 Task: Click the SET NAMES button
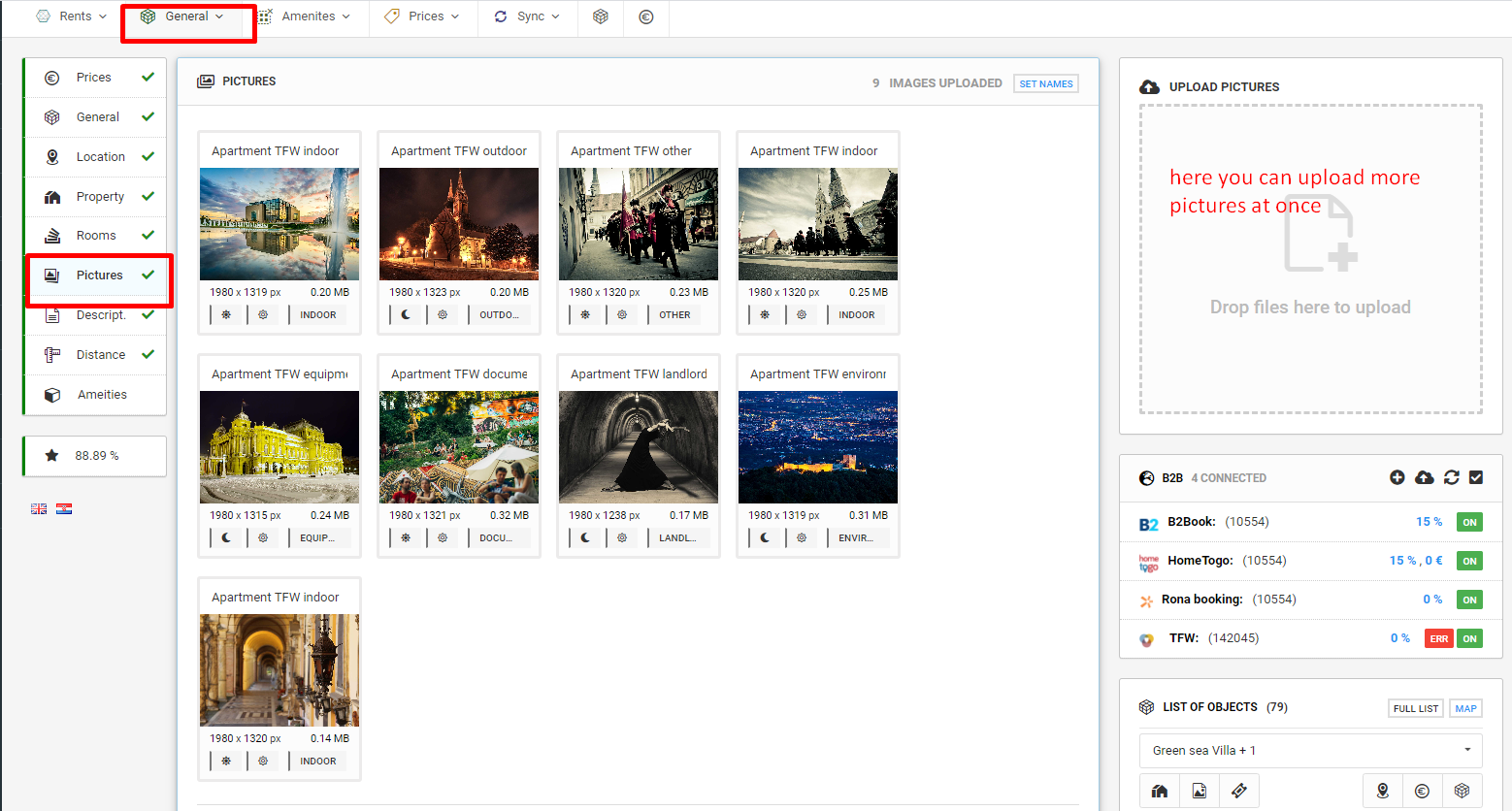(1046, 83)
